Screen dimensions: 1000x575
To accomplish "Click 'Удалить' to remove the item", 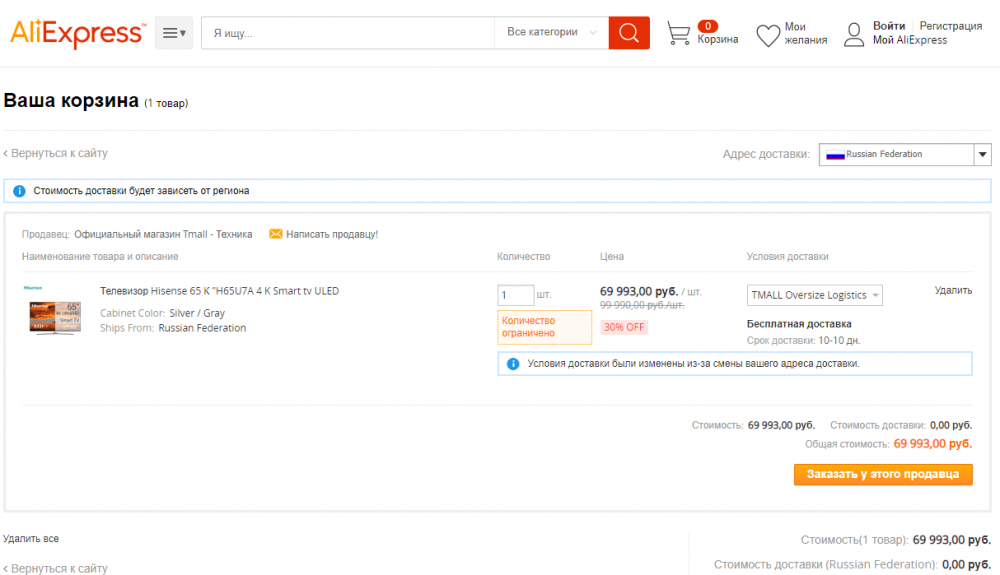I will 953,290.
